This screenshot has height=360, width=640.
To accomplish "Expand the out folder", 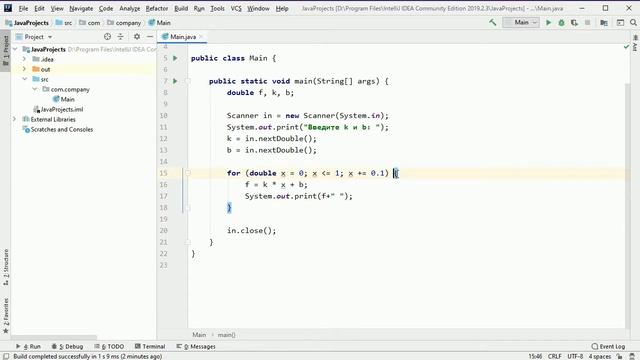I will 24,69.
